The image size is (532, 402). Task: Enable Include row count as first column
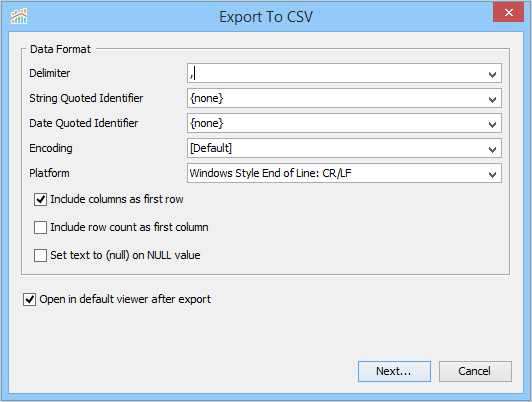tap(40, 228)
